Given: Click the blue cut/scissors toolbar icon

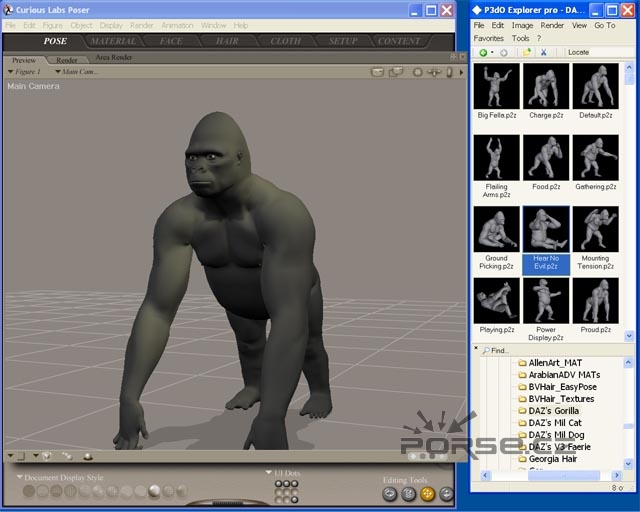Looking at the screenshot, I should tap(544, 52).
